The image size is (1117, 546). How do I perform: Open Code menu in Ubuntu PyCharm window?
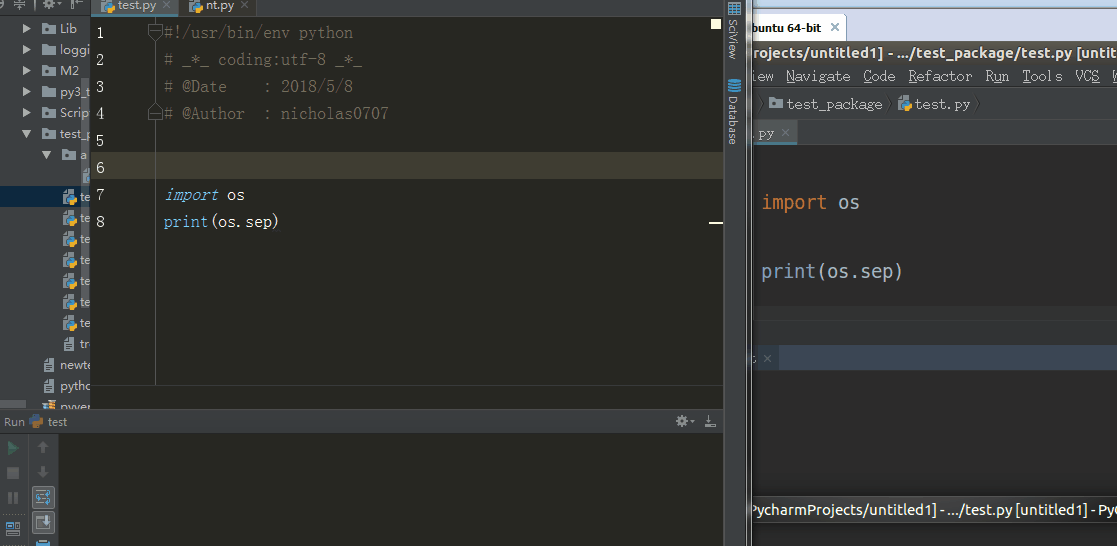tap(879, 76)
